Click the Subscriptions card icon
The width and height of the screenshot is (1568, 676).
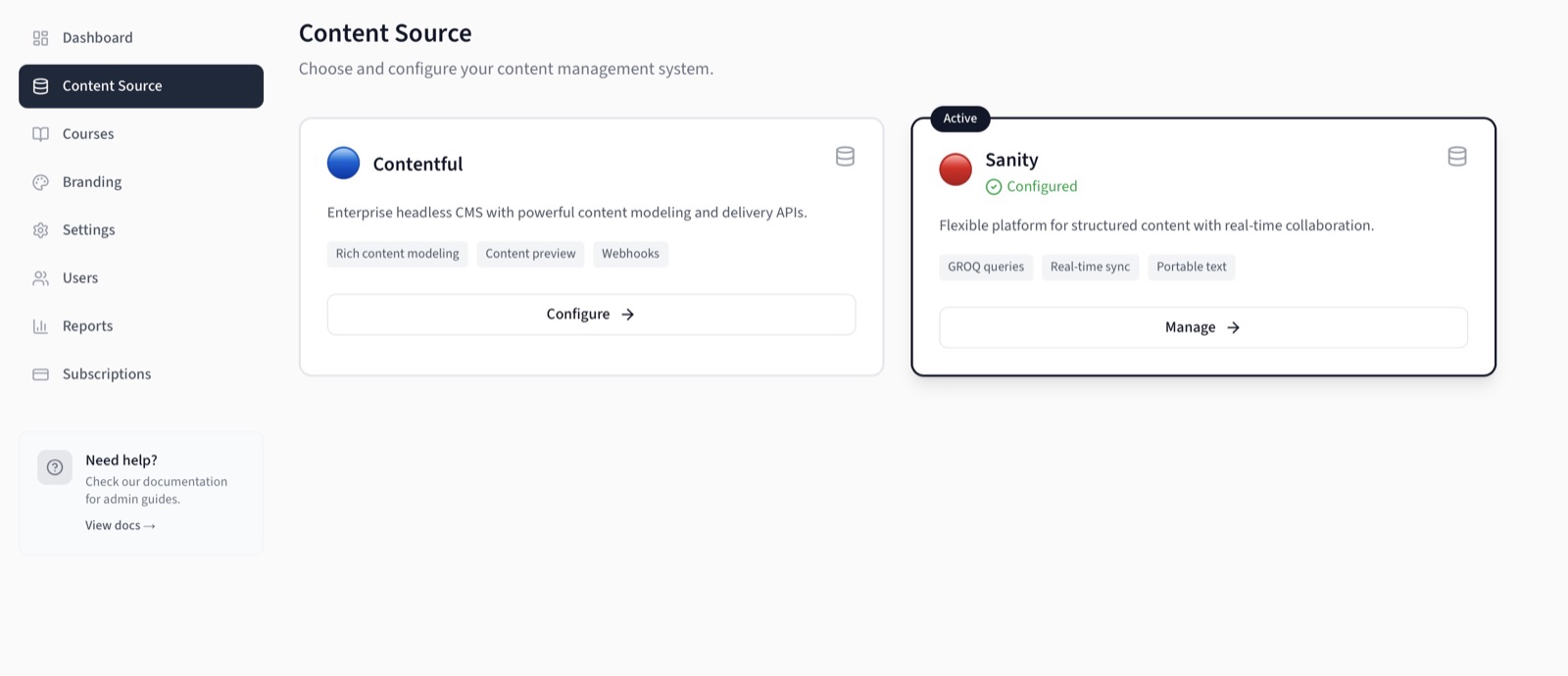click(x=40, y=373)
